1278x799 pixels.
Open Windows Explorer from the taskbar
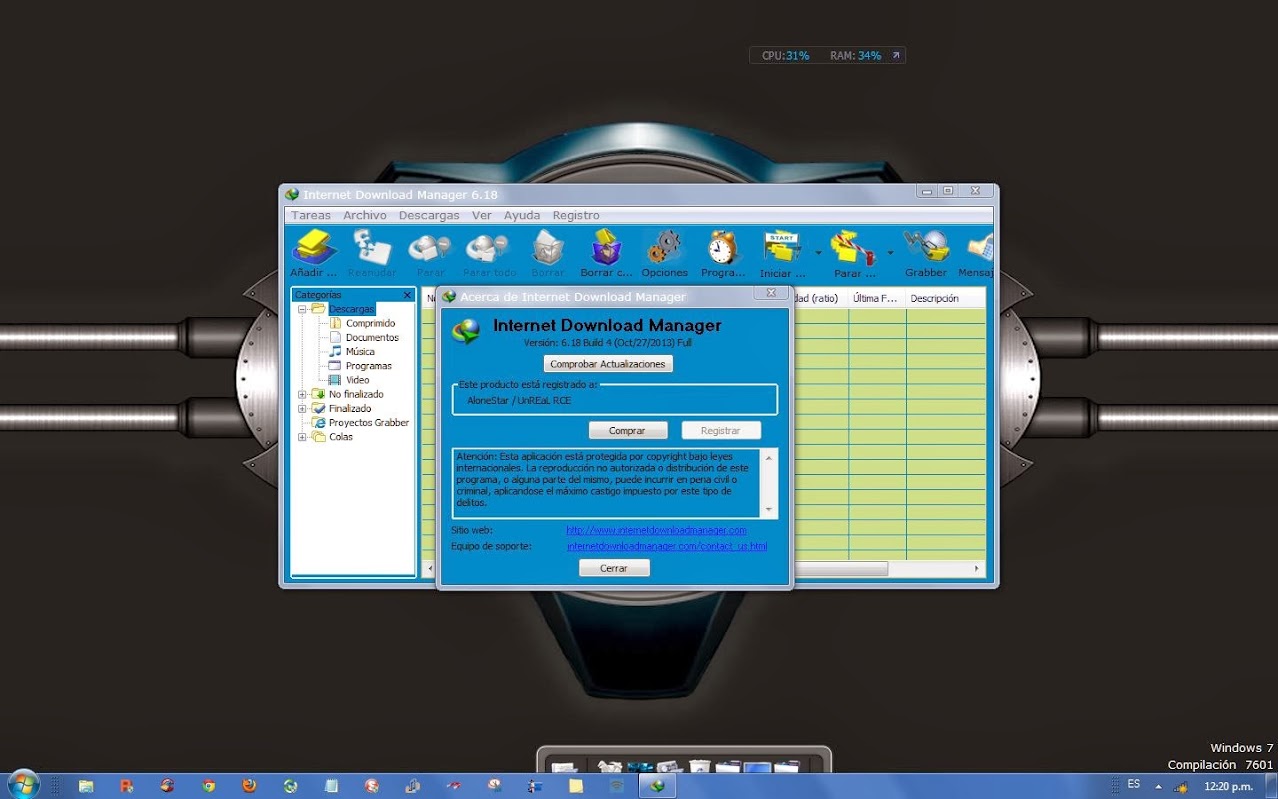click(x=86, y=786)
